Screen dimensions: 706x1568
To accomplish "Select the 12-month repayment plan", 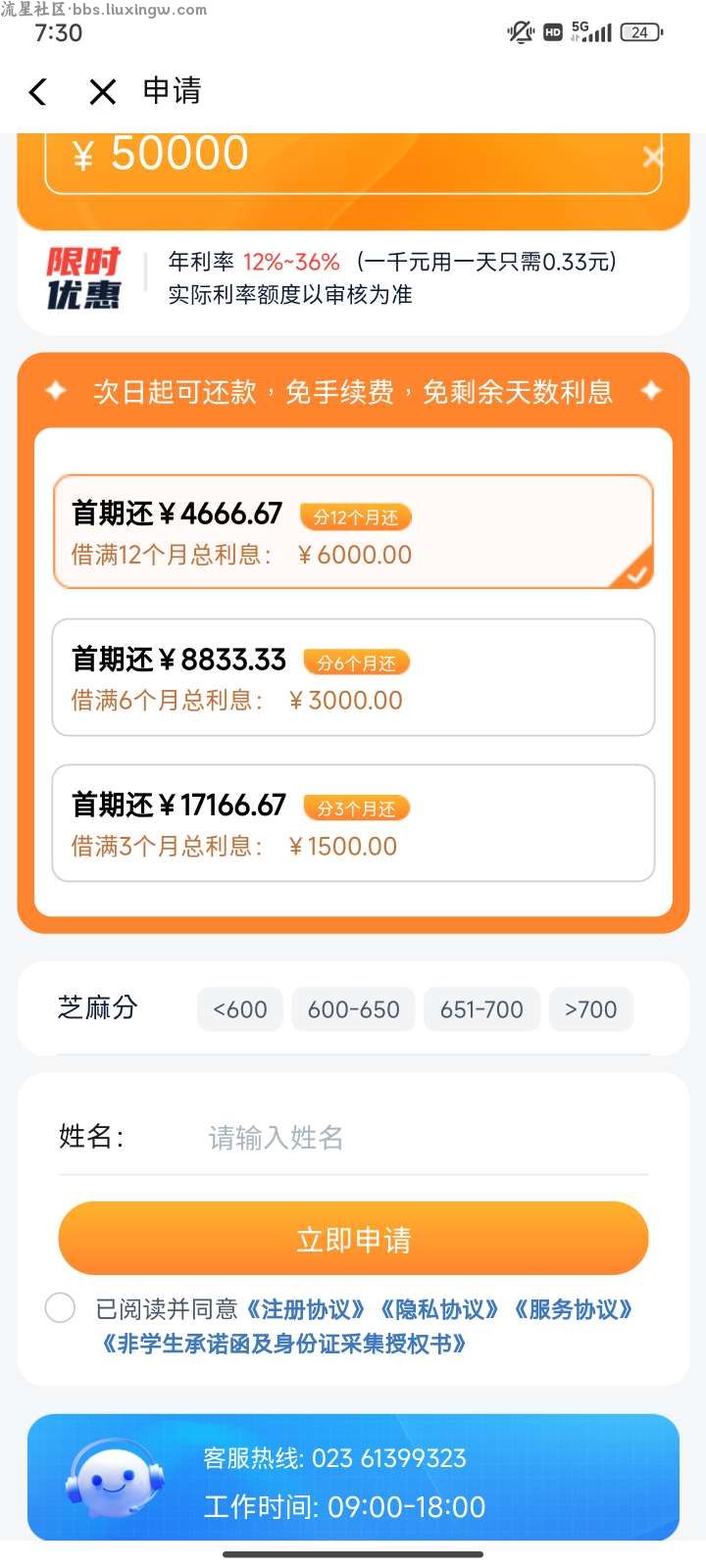I will [x=353, y=532].
